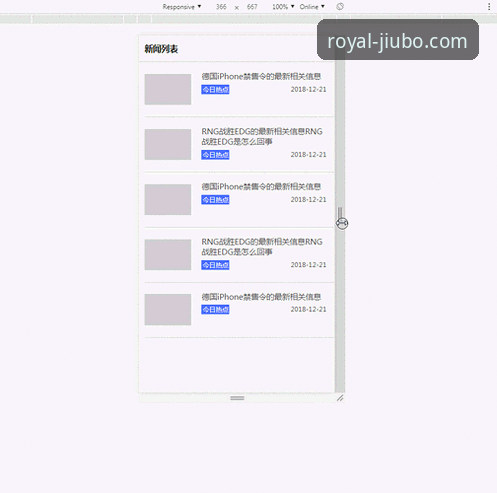Image resolution: width=497 pixels, height=493 pixels.
Task: Open the Online network throttling dropdown
Action: pyautogui.click(x=312, y=7)
